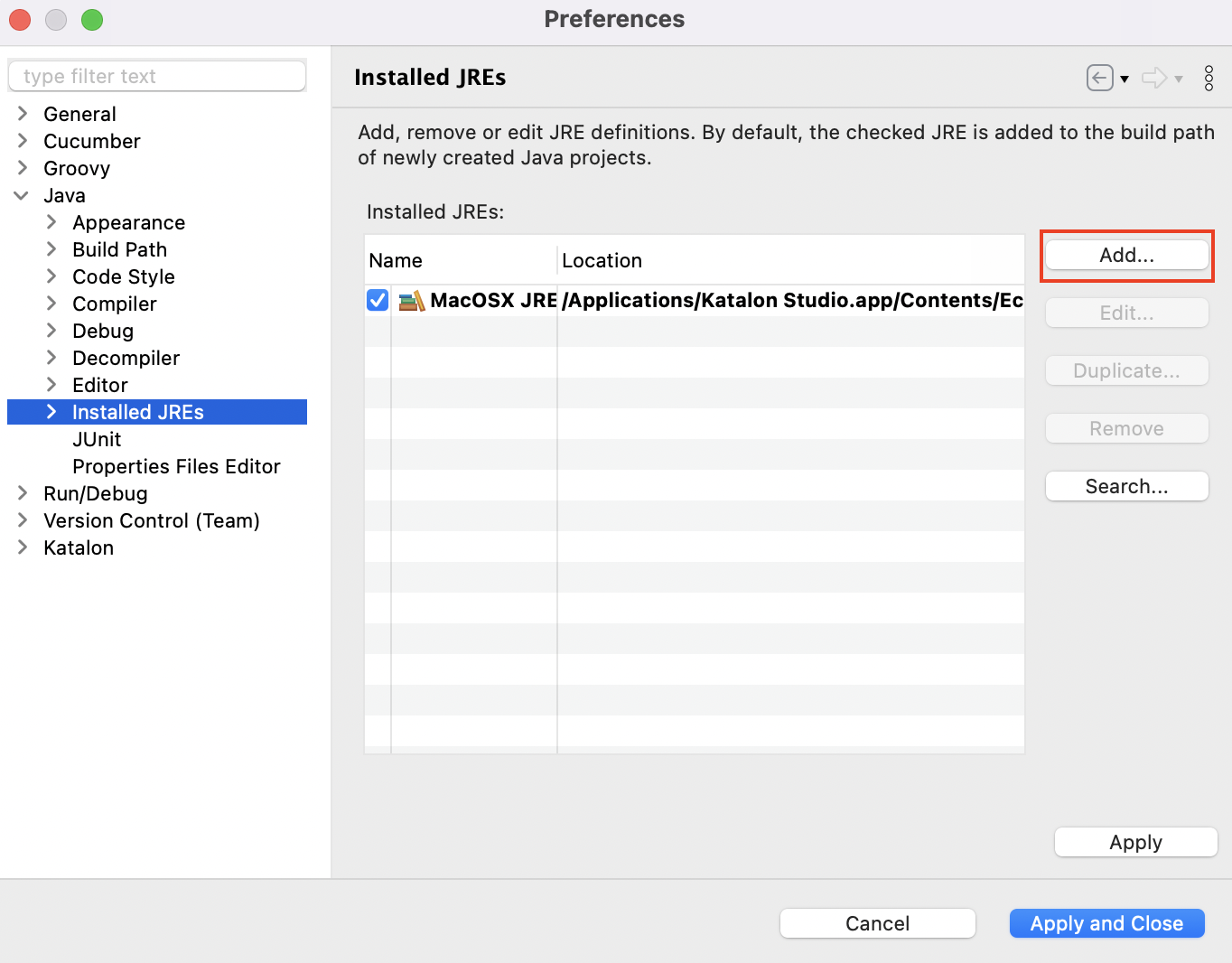The height and width of the screenshot is (963, 1232).
Task: Open the three-dot view menu icon
Action: coord(1209,79)
